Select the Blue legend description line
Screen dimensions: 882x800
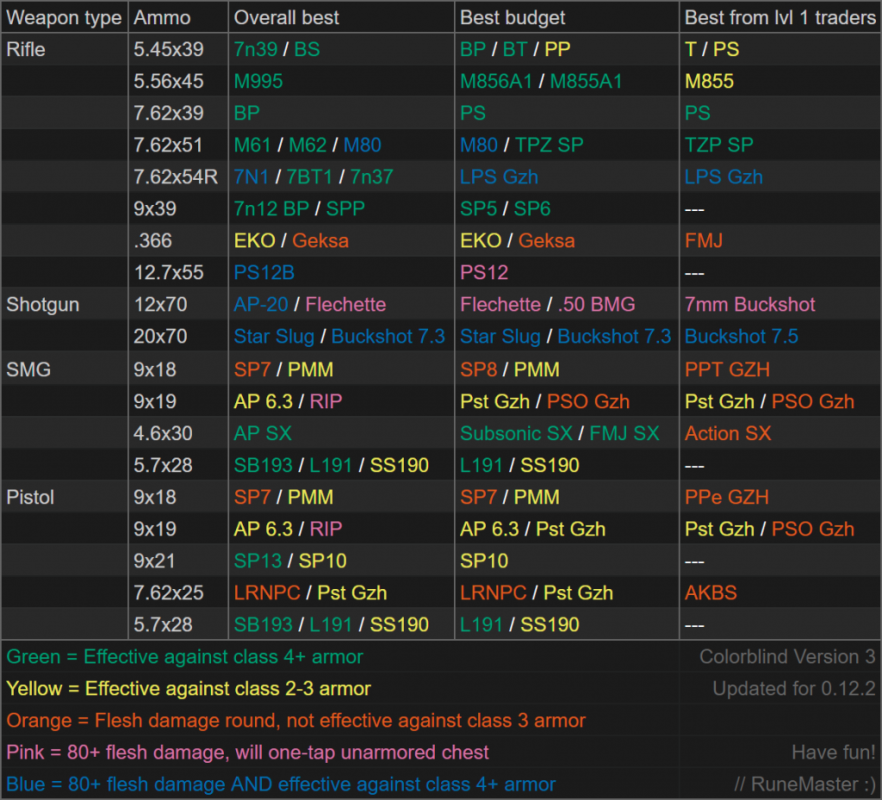(x=281, y=784)
